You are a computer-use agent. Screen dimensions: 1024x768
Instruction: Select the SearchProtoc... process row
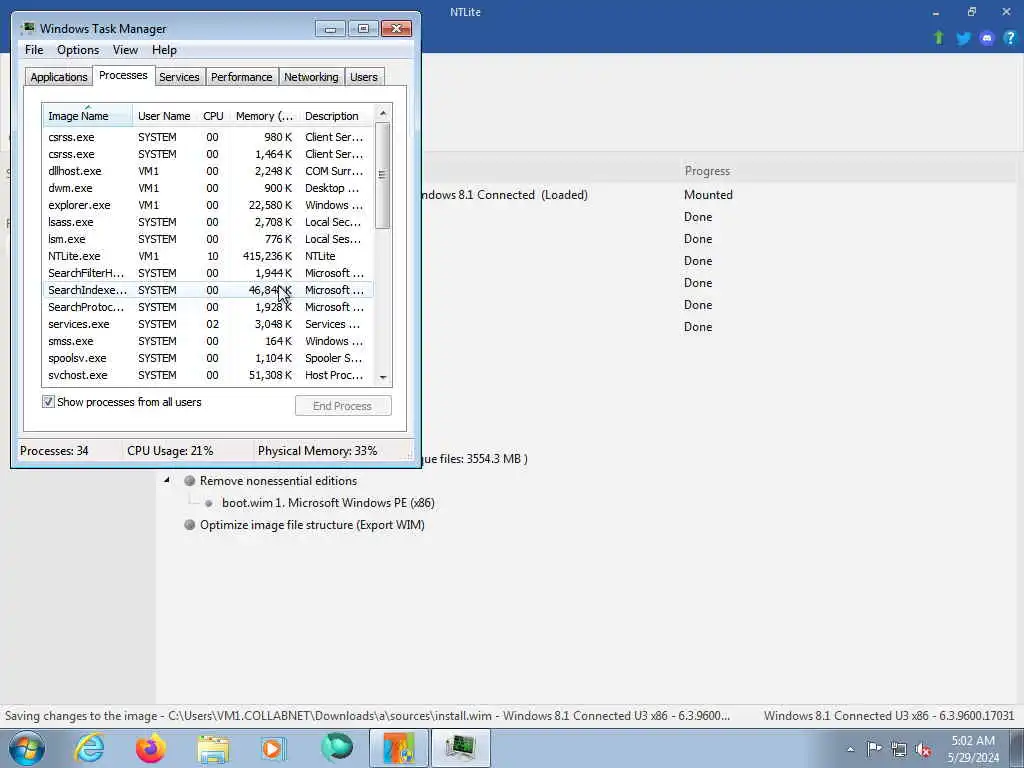click(x=208, y=307)
